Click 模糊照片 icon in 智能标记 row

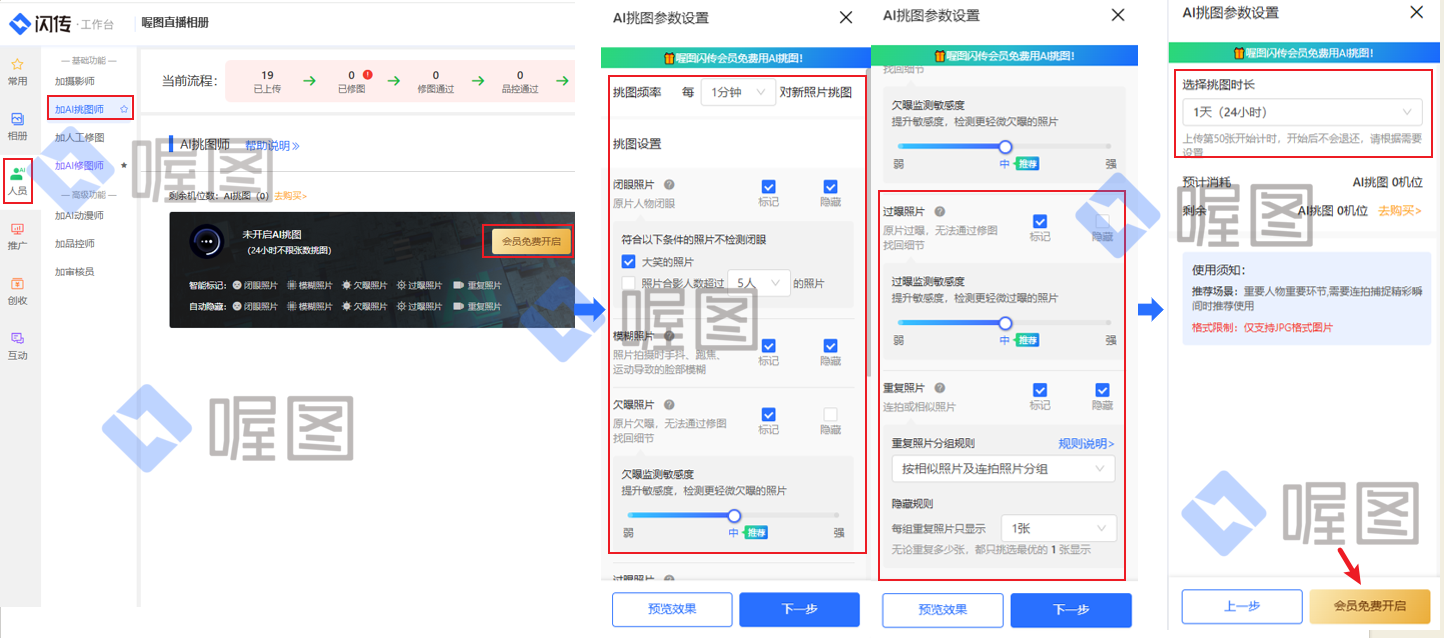click(291, 285)
